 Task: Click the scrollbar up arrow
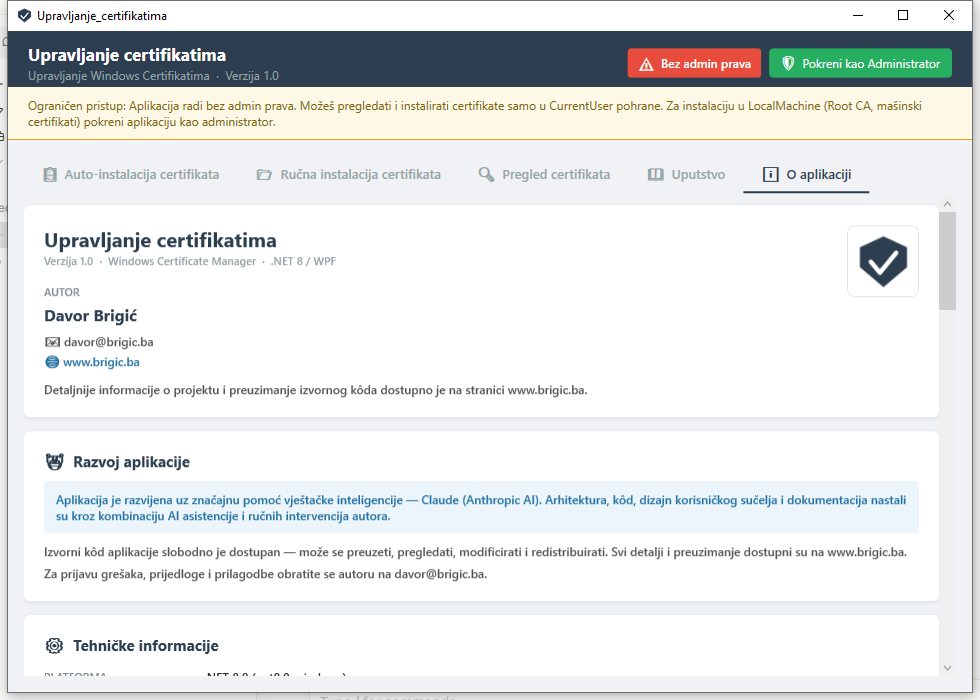(948, 204)
